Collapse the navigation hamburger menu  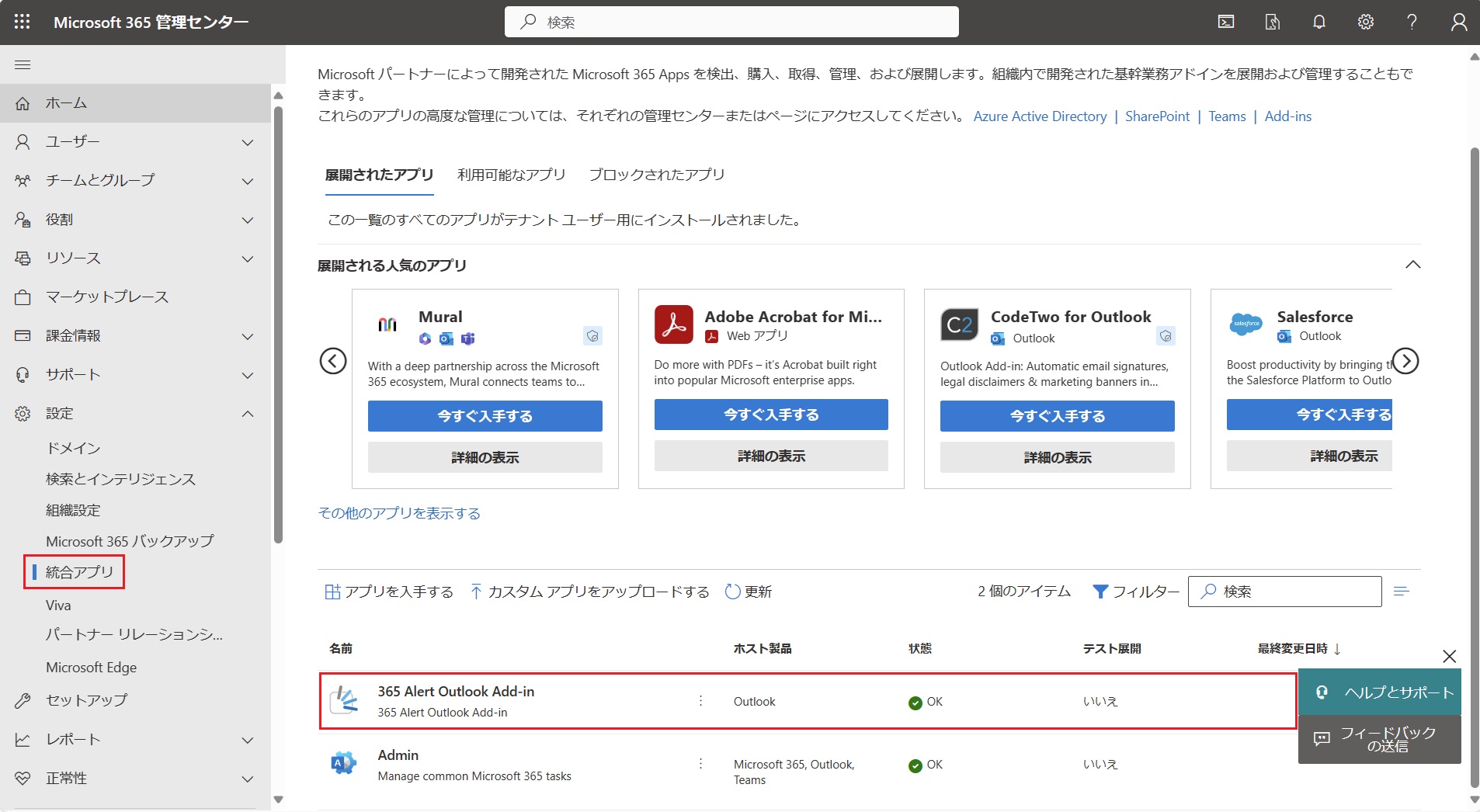(23, 64)
